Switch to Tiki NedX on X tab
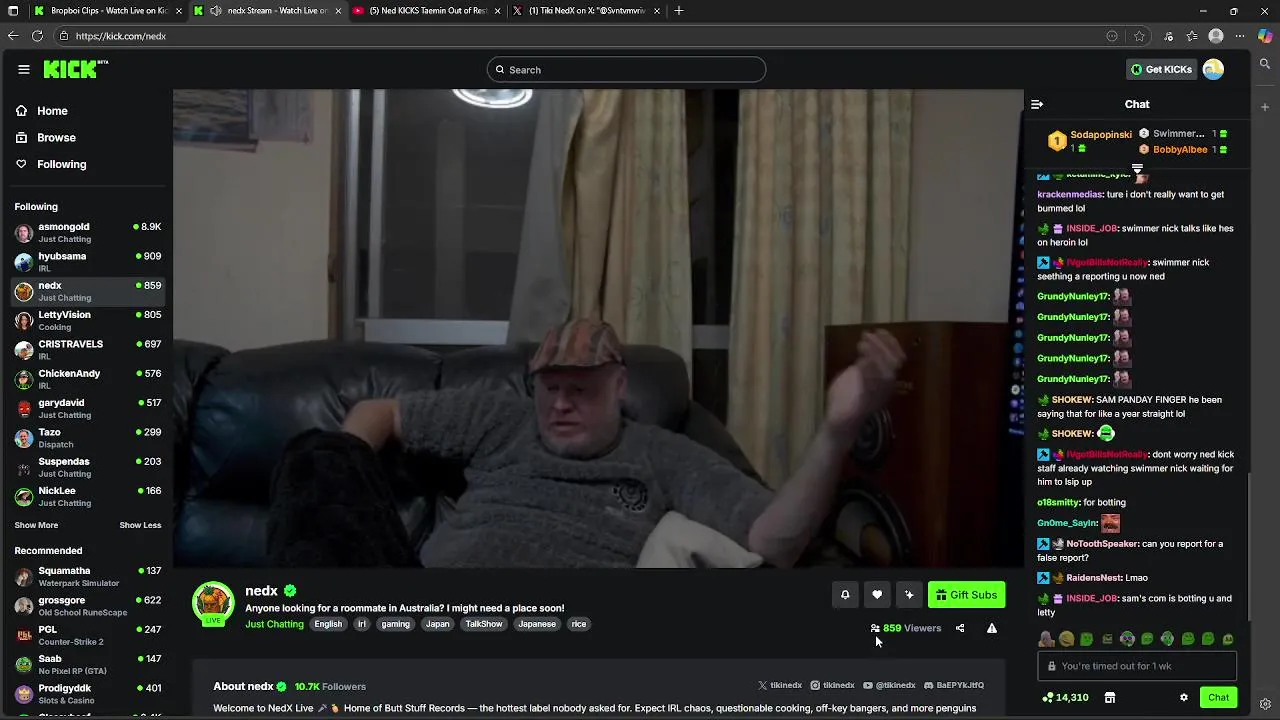The image size is (1280, 720). (x=584, y=11)
